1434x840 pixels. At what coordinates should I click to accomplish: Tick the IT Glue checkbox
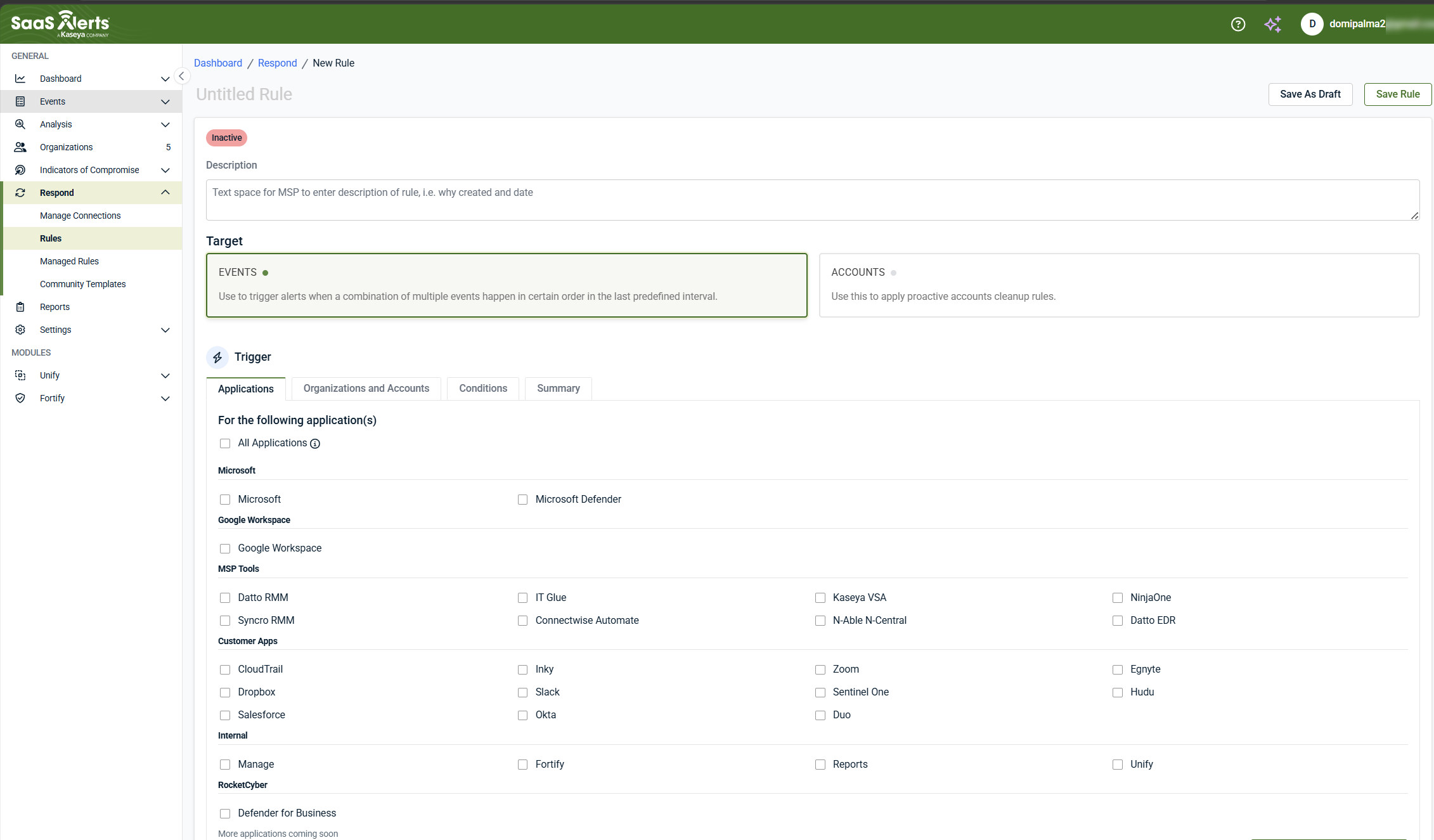pos(522,598)
